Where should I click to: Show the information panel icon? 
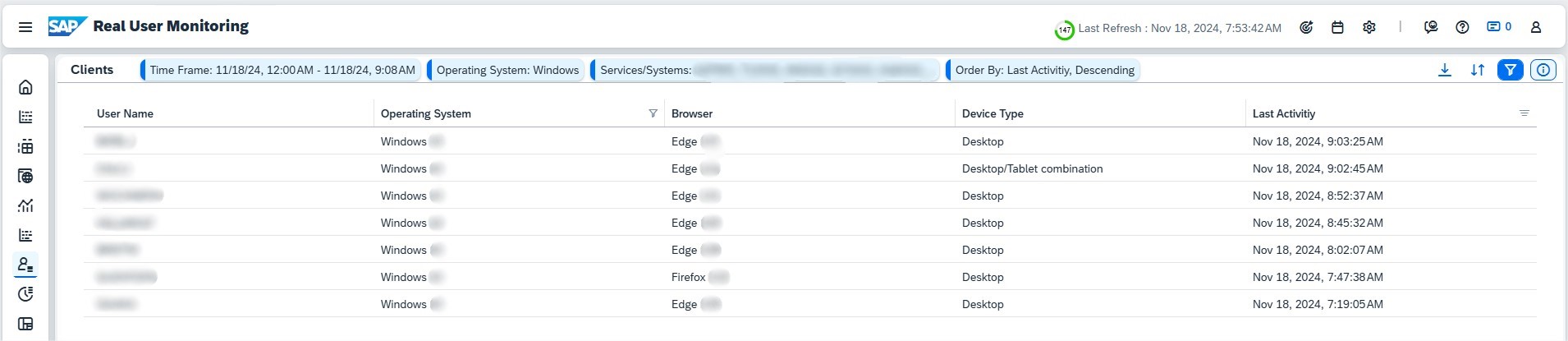(x=1543, y=70)
